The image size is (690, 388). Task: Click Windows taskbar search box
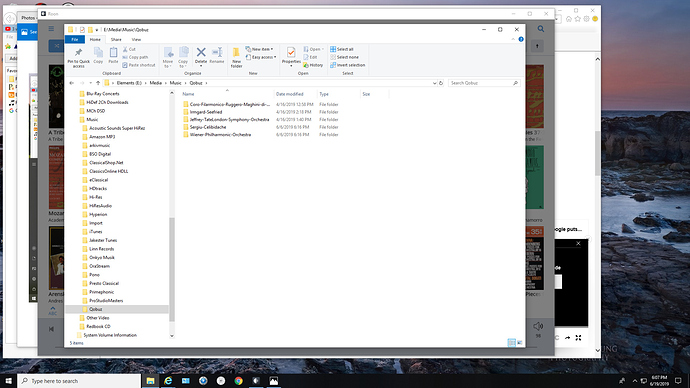coord(79,381)
